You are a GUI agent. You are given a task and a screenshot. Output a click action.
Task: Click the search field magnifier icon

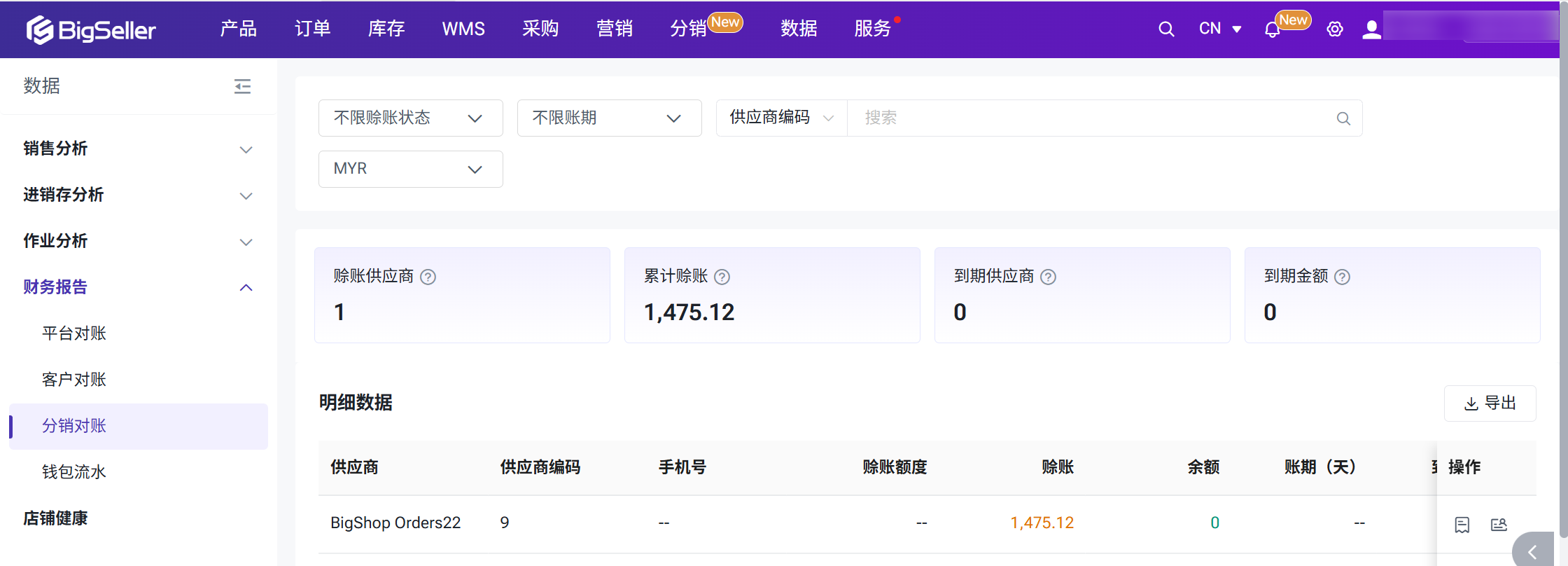click(1343, 118)
